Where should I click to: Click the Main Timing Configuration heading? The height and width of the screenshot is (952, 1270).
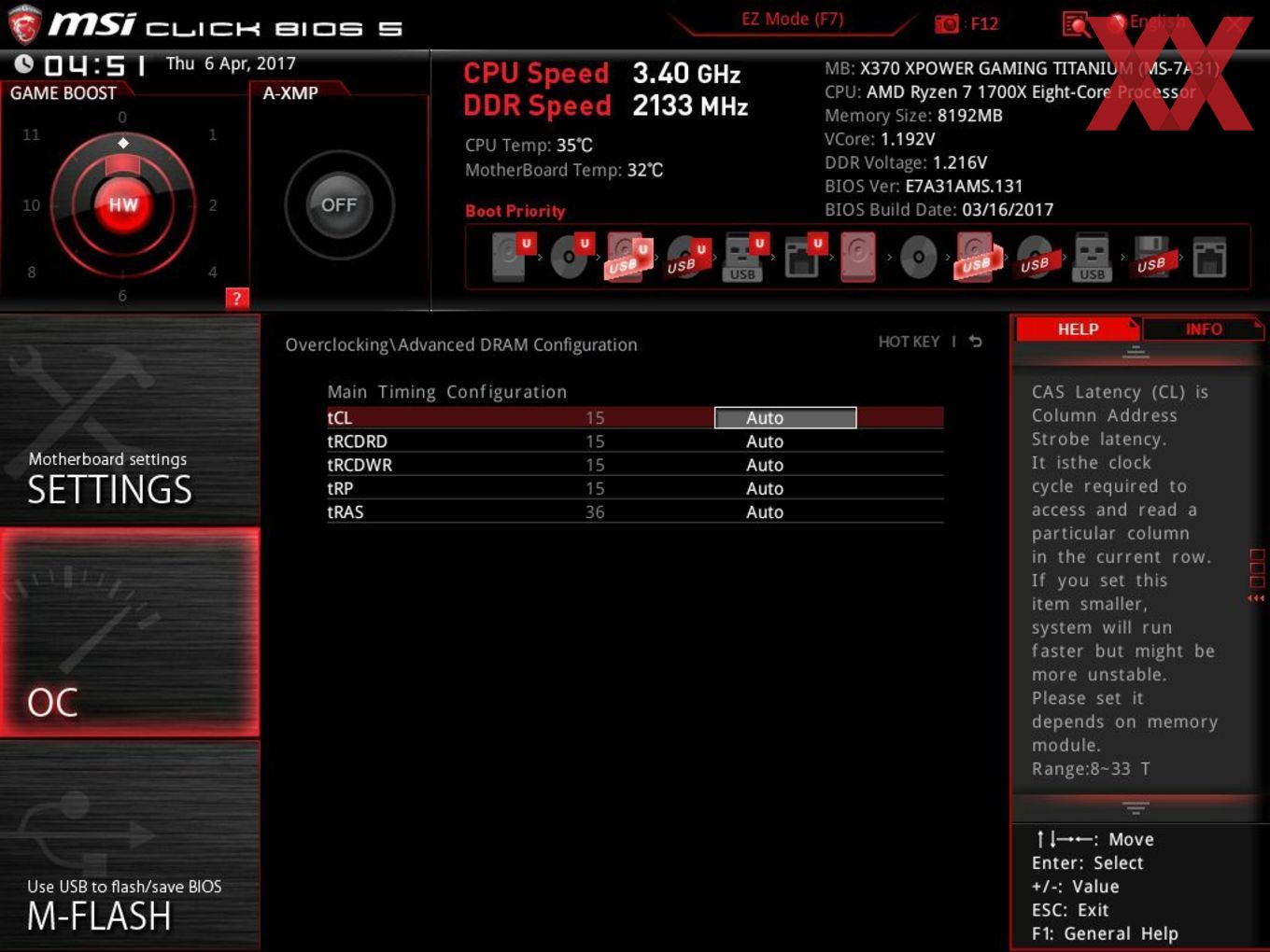click(447, 392)
